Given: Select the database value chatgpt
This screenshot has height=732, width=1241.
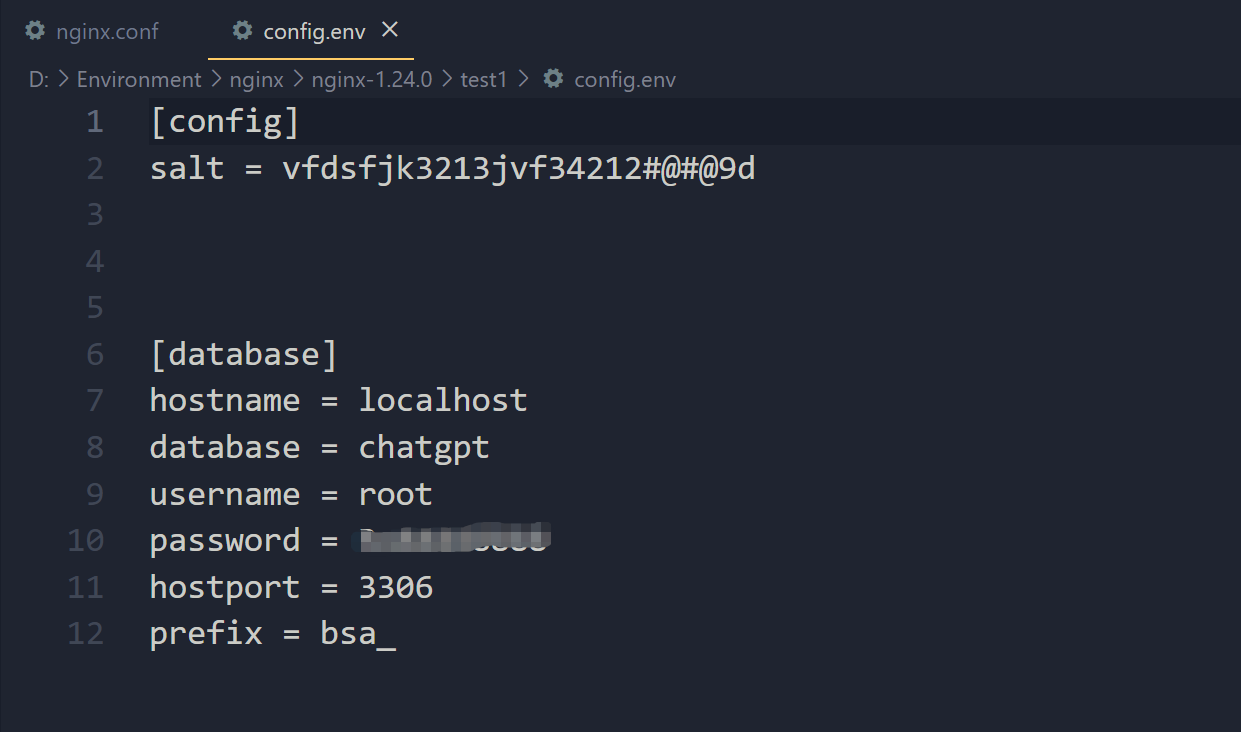Looking at the screenshot, I should [424, 447].
